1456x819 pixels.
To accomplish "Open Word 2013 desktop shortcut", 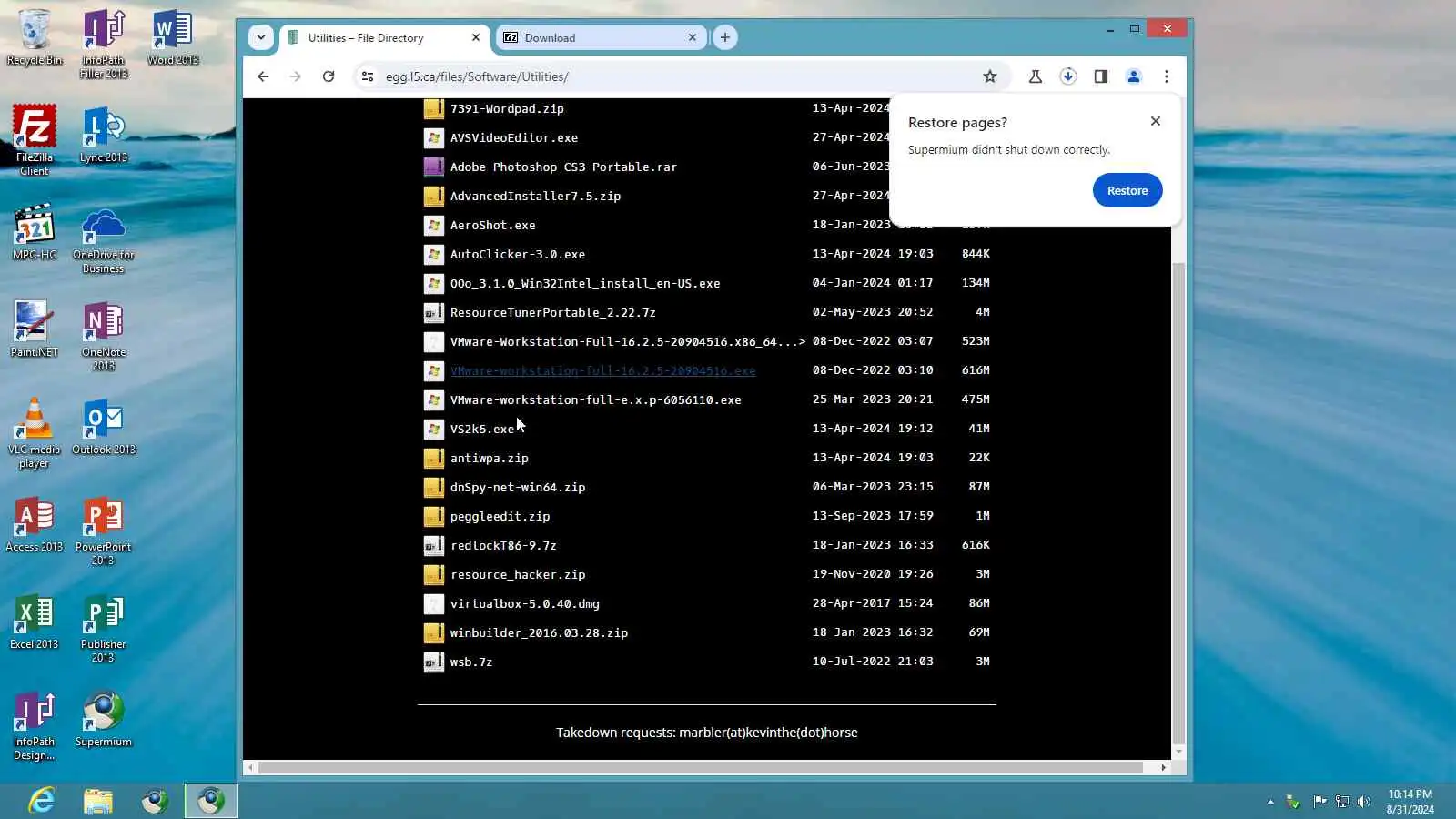I will coord(173,38).
